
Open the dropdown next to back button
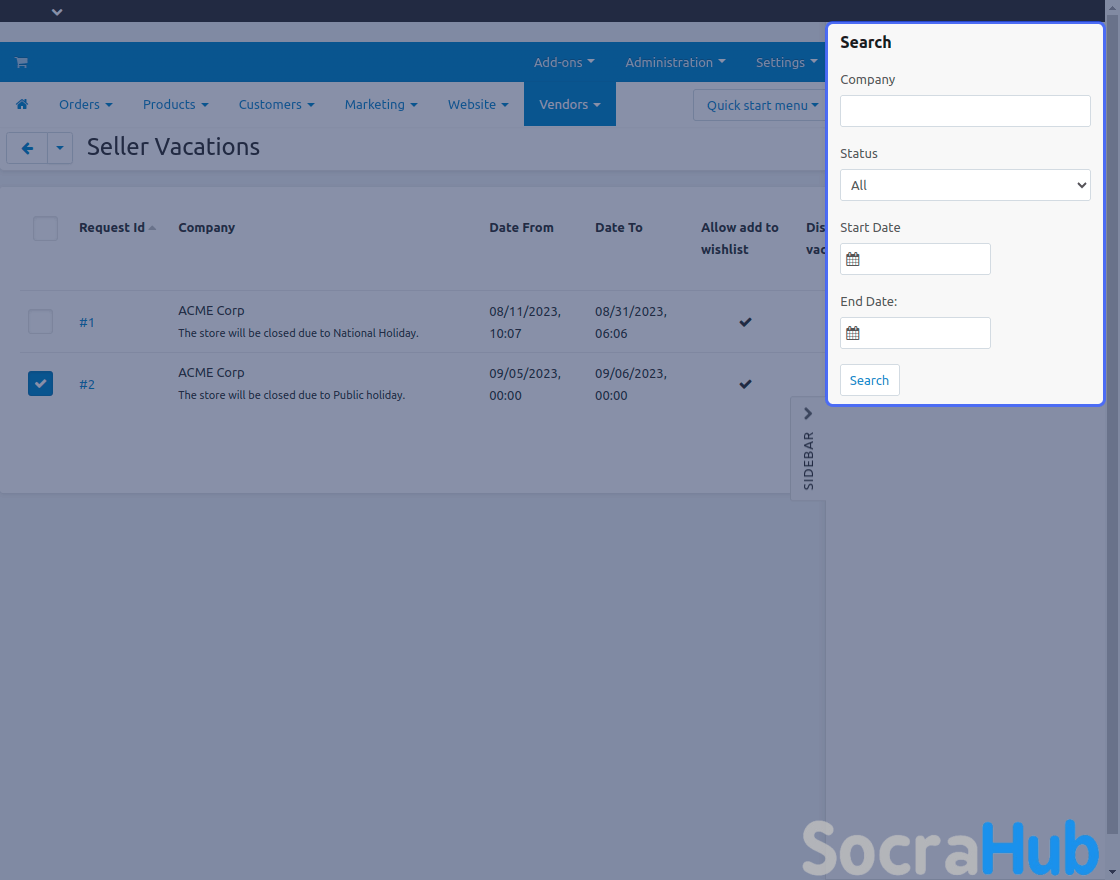60,148
